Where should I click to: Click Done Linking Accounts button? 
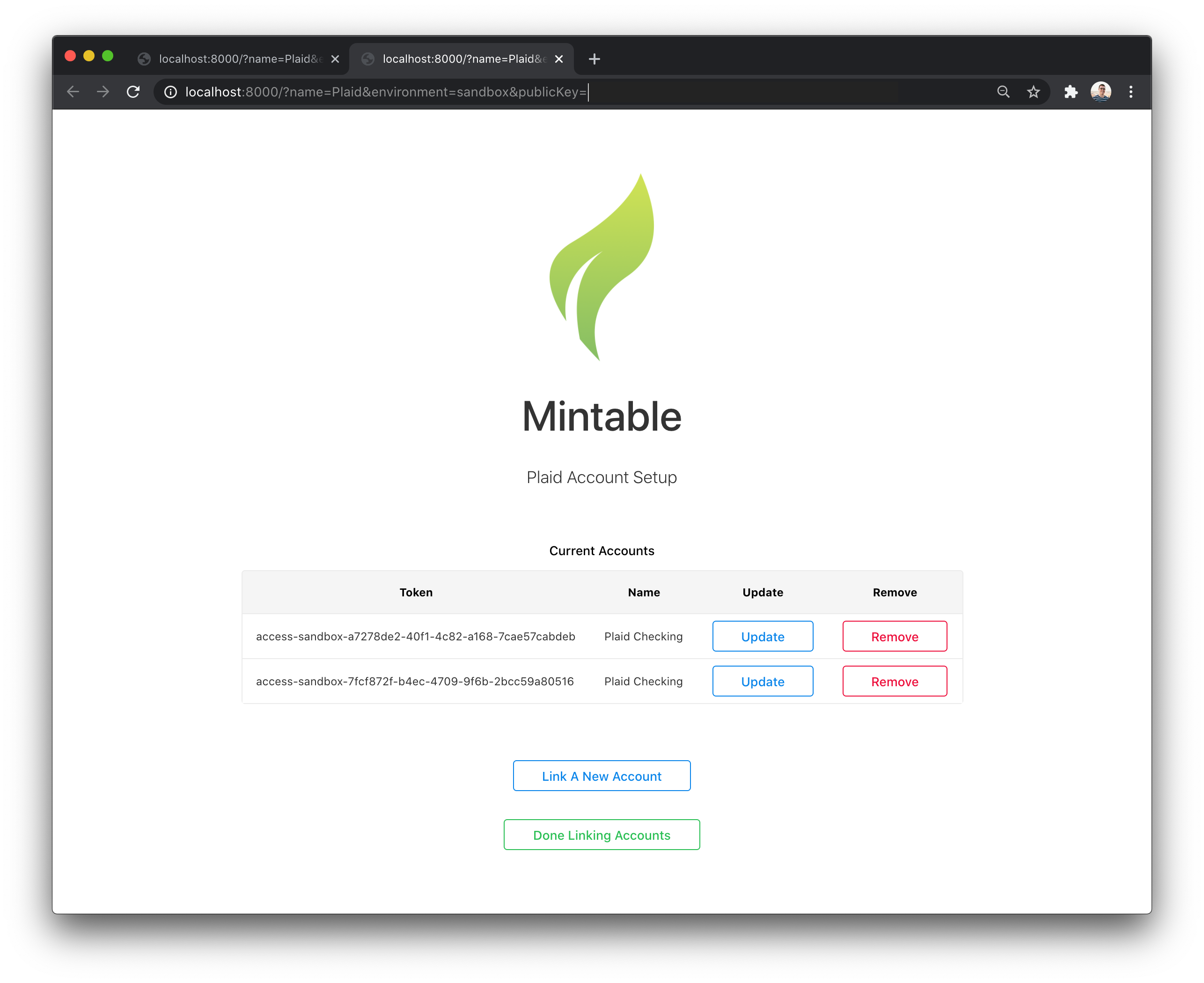(602, 835)
